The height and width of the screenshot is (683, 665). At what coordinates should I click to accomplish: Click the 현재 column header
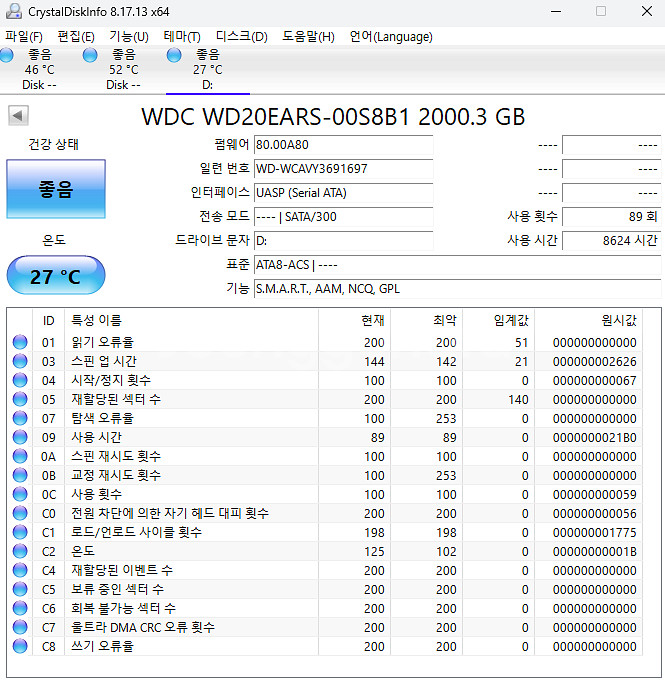pyautogui.click(x=354, y=321)
